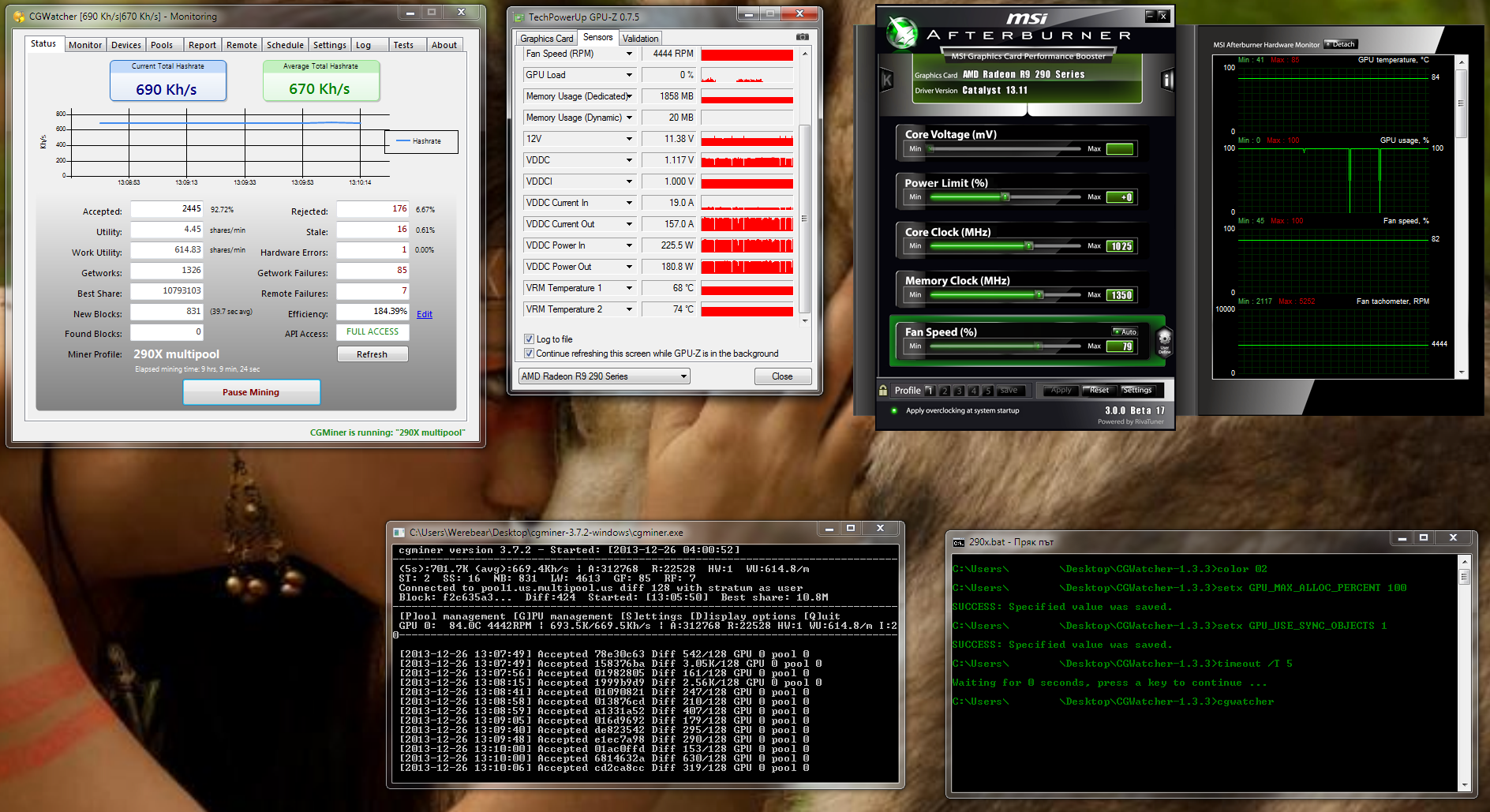
Task: Open the 12V sensor dropdown
Action: [x=629, y=139]
